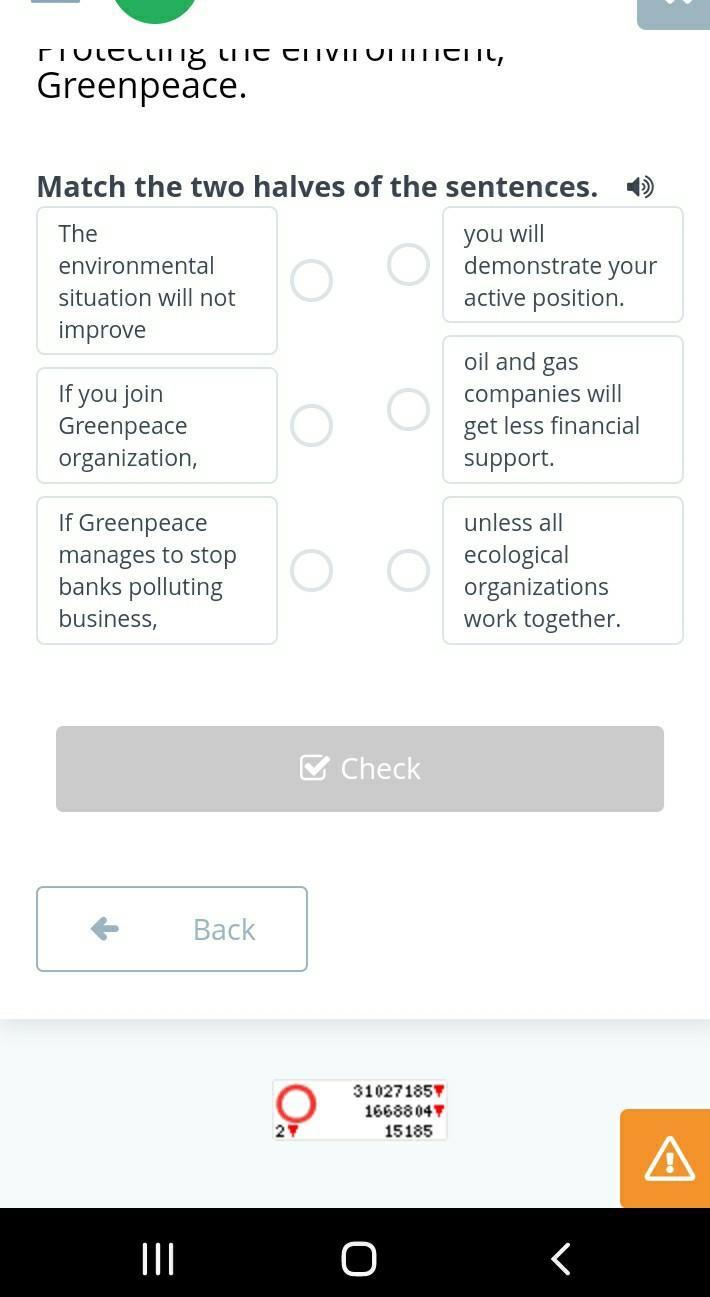Tap the Android back arrow icon

(561, 1258)
